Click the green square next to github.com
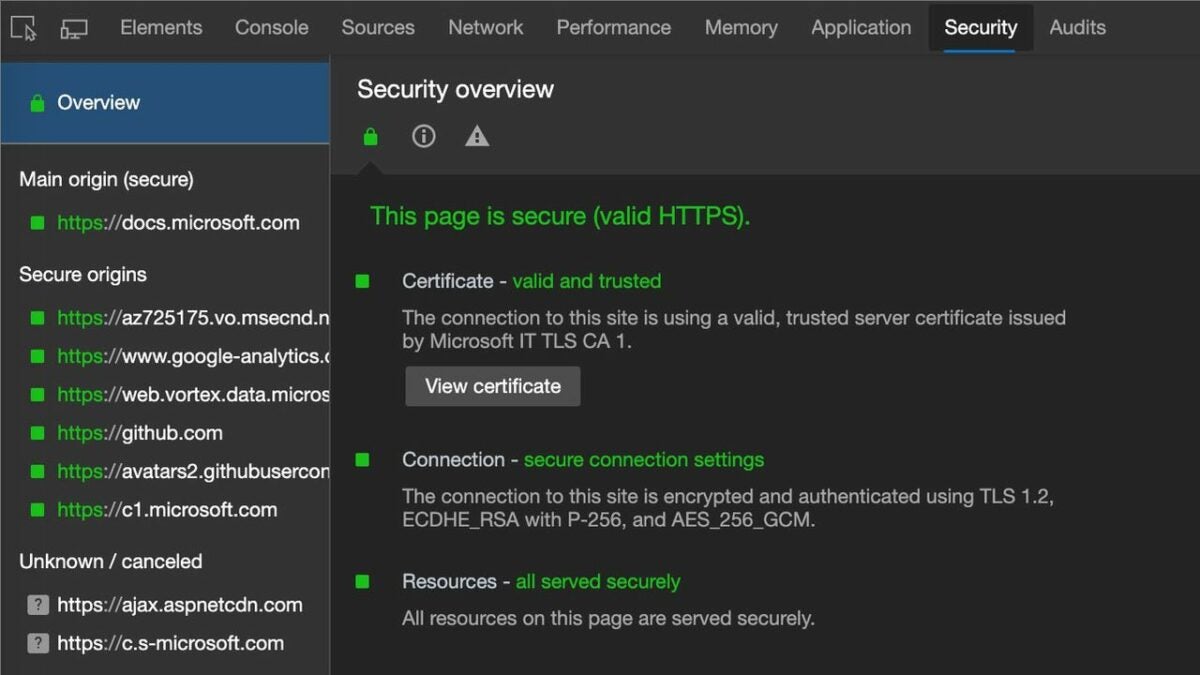Image resolution: width=1200 pixels, height=675 pixels. [x=37, y=433]
